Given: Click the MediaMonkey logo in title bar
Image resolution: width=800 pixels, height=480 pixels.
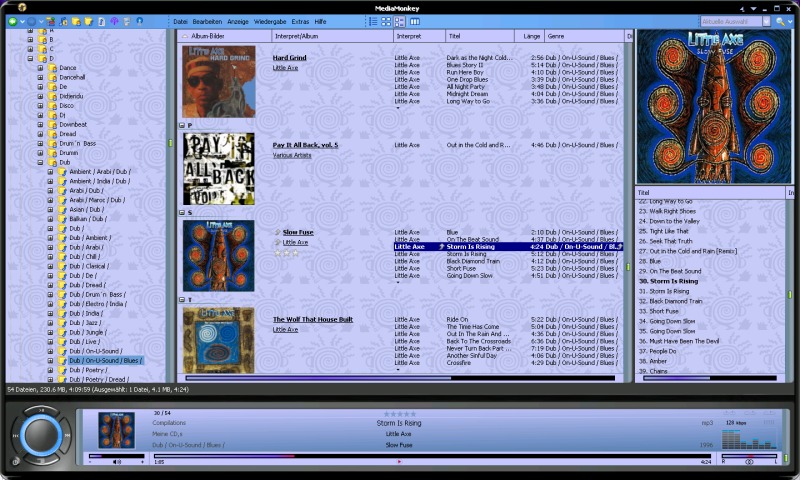Looking at the screenshot, I should click(22, 7).
